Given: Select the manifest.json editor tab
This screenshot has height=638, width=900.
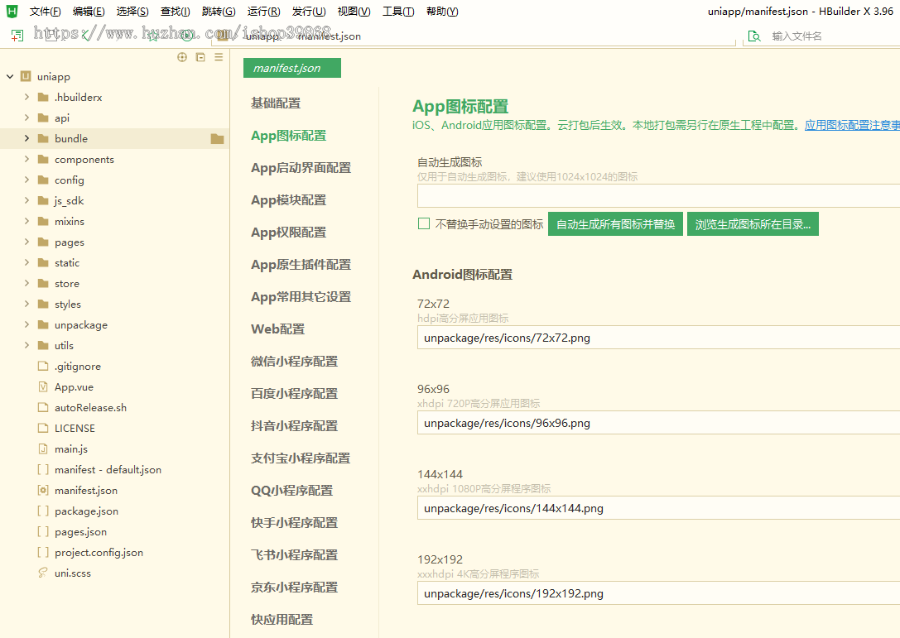Looking at the screenshot, I should coord(292,68).
